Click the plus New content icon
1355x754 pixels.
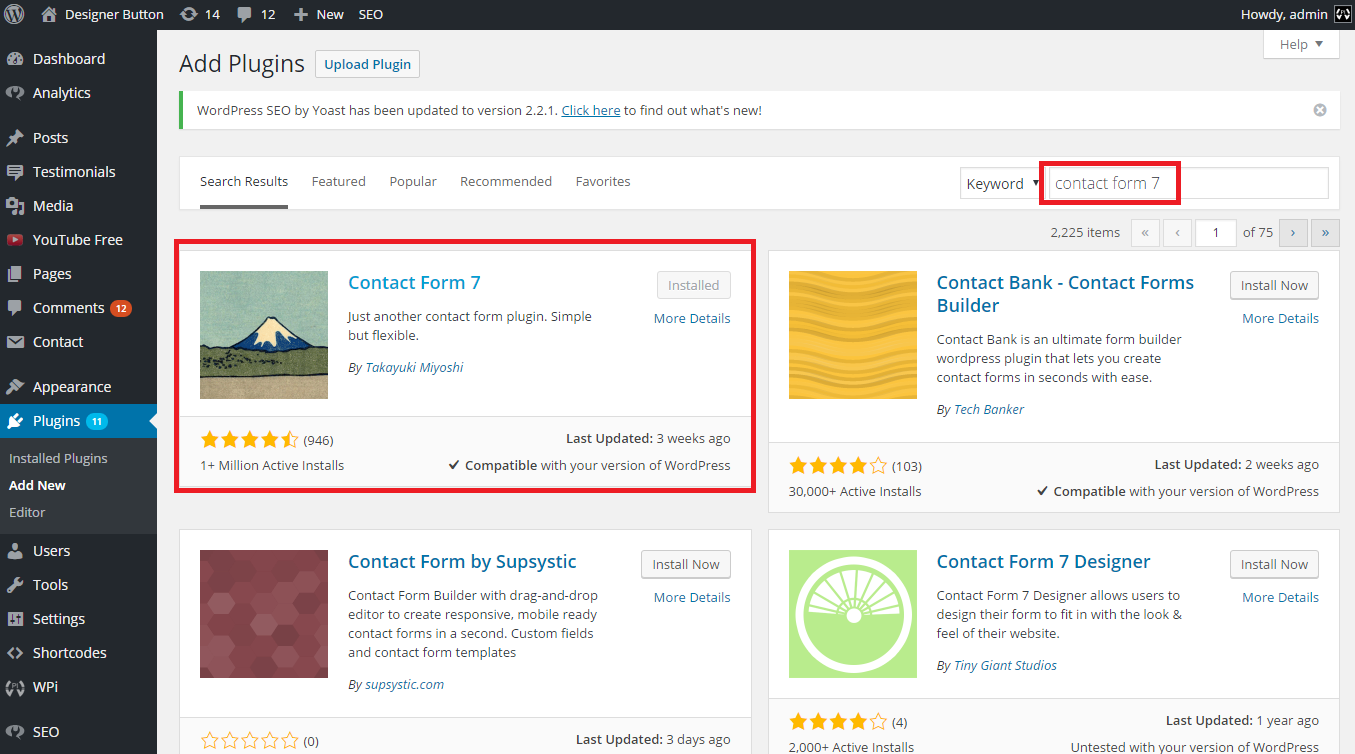click(300, 14)
